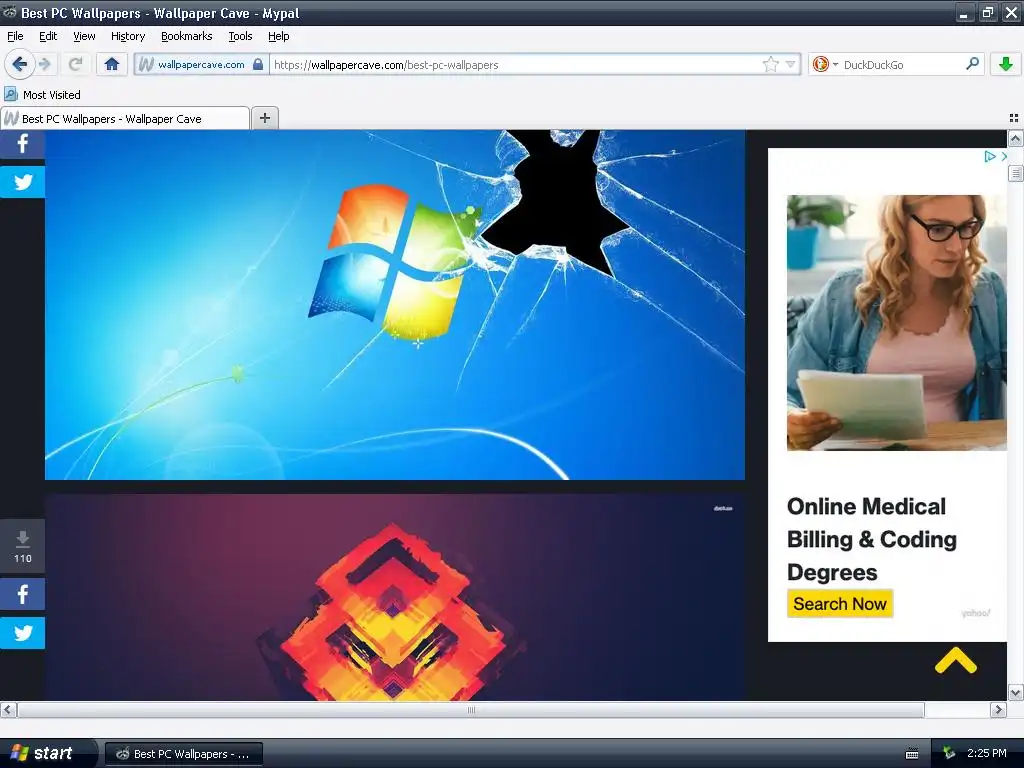Expand the URL bar history dropdown arrow
Viewport: 1024px width, 768px height.
coord(790,64)
